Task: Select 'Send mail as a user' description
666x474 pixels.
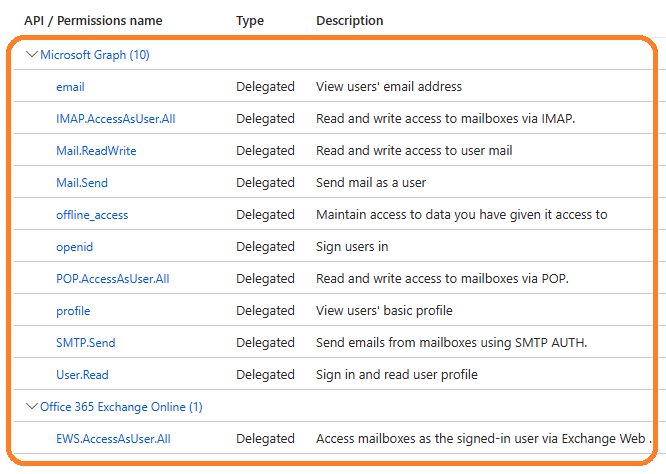Action: tap(371, 183)
